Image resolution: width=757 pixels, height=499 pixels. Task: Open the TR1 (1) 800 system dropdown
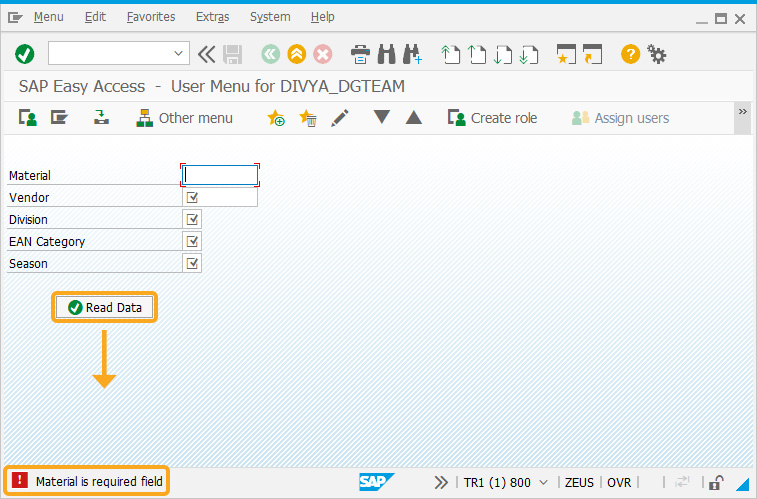(505, 483)
